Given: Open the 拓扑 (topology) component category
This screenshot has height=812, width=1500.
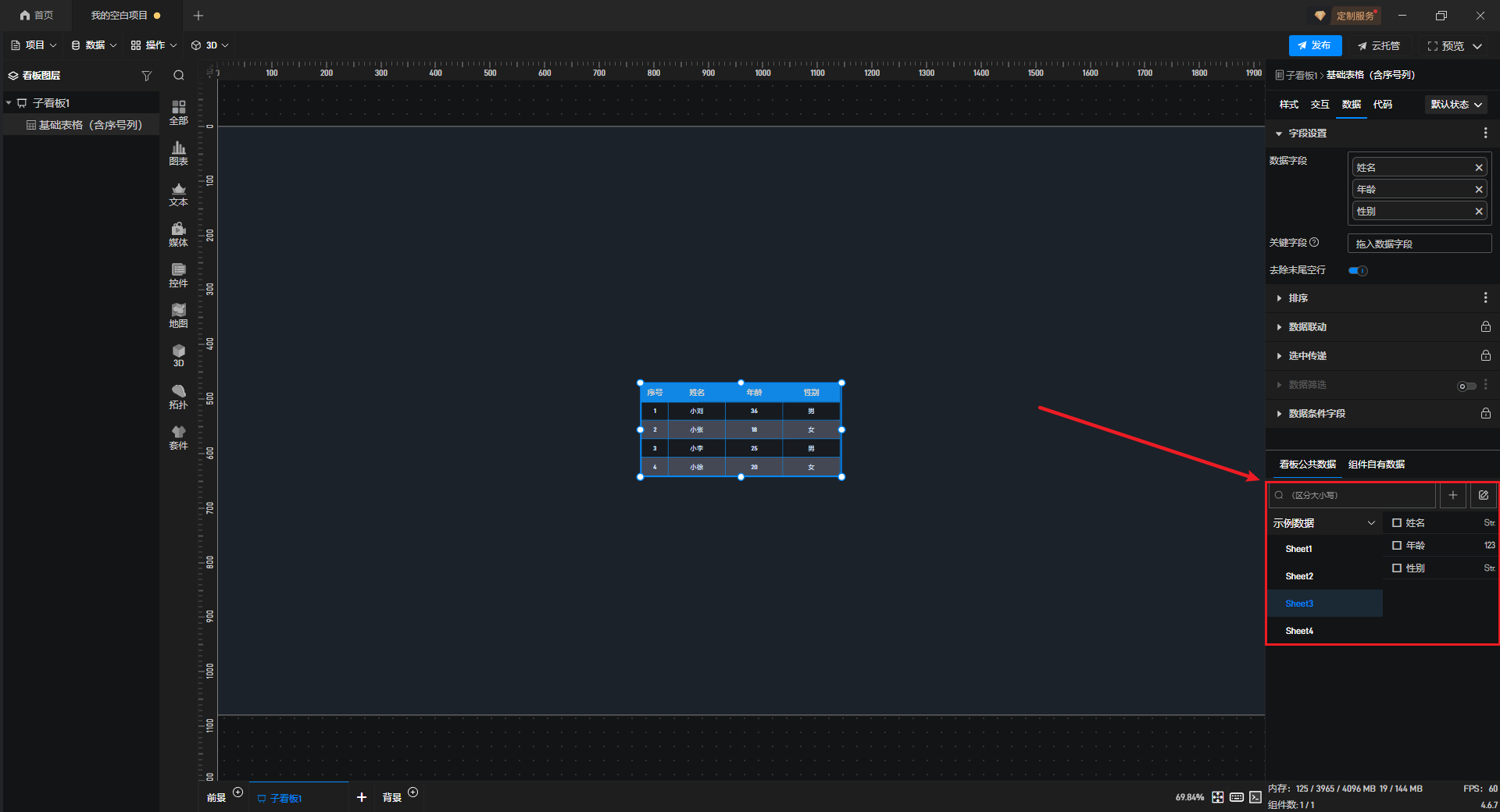Looking at the screenshot, I should click(x=178, y=397).
